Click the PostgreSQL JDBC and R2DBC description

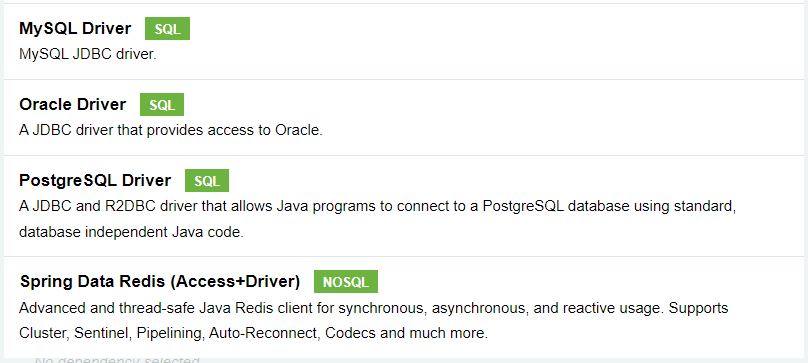point(377,219)
